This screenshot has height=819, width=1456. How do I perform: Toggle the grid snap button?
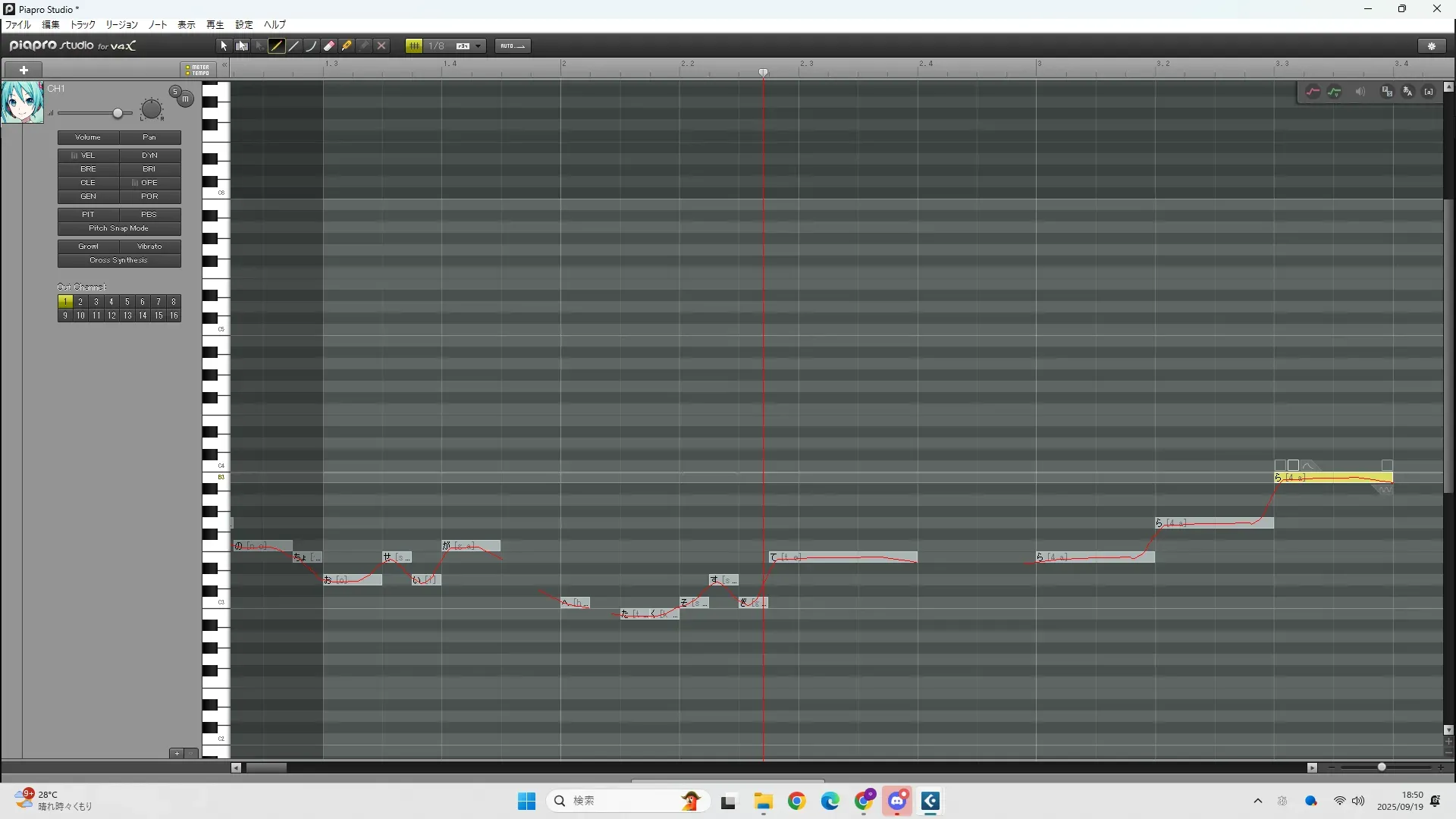coord(414,46)
